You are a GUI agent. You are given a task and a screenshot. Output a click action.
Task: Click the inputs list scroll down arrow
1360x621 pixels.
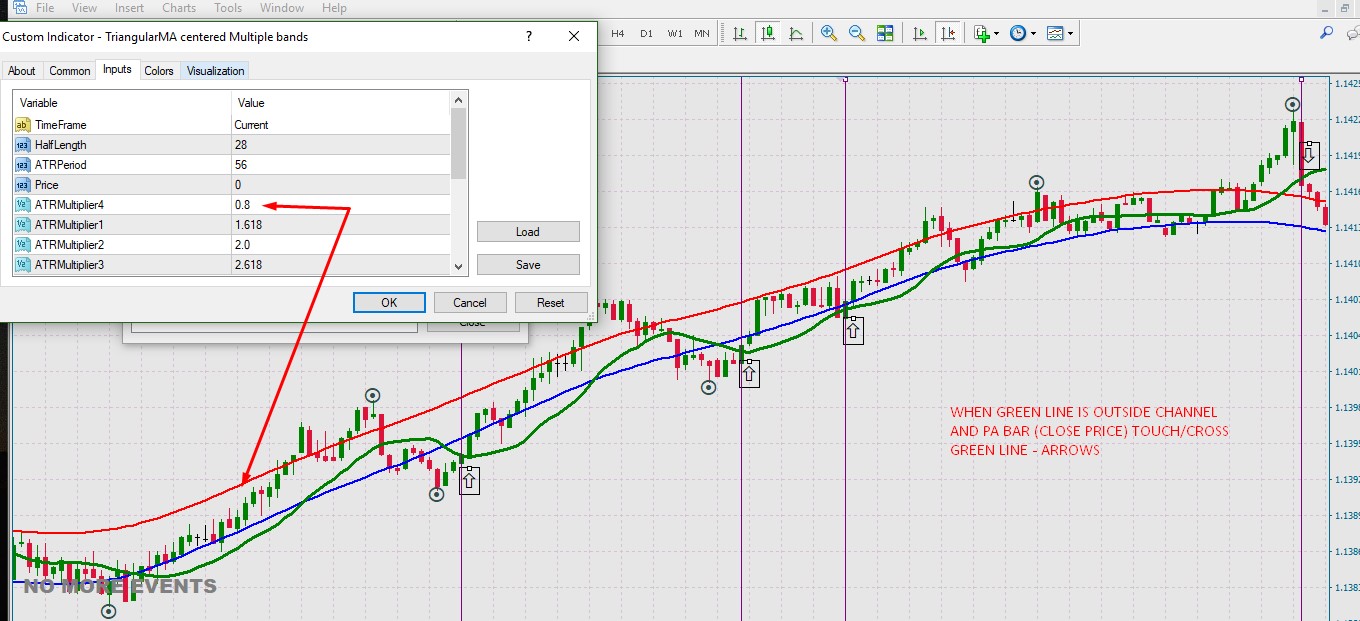[459, 267]
